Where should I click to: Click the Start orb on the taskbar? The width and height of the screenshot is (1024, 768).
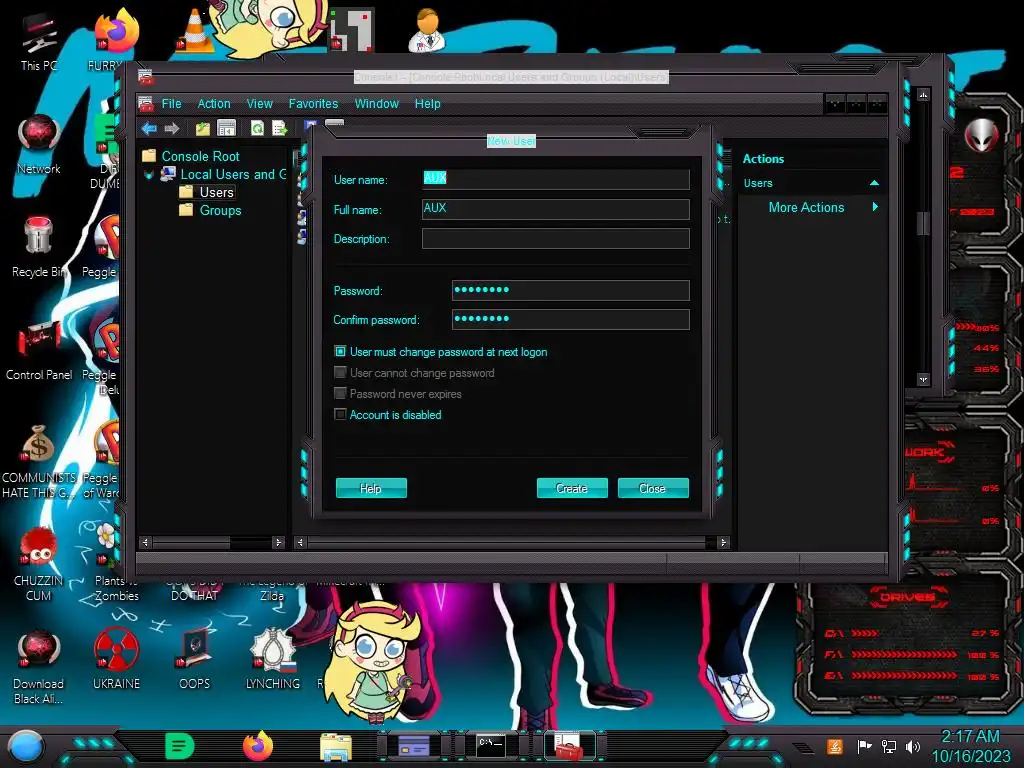tap(25, 746)
